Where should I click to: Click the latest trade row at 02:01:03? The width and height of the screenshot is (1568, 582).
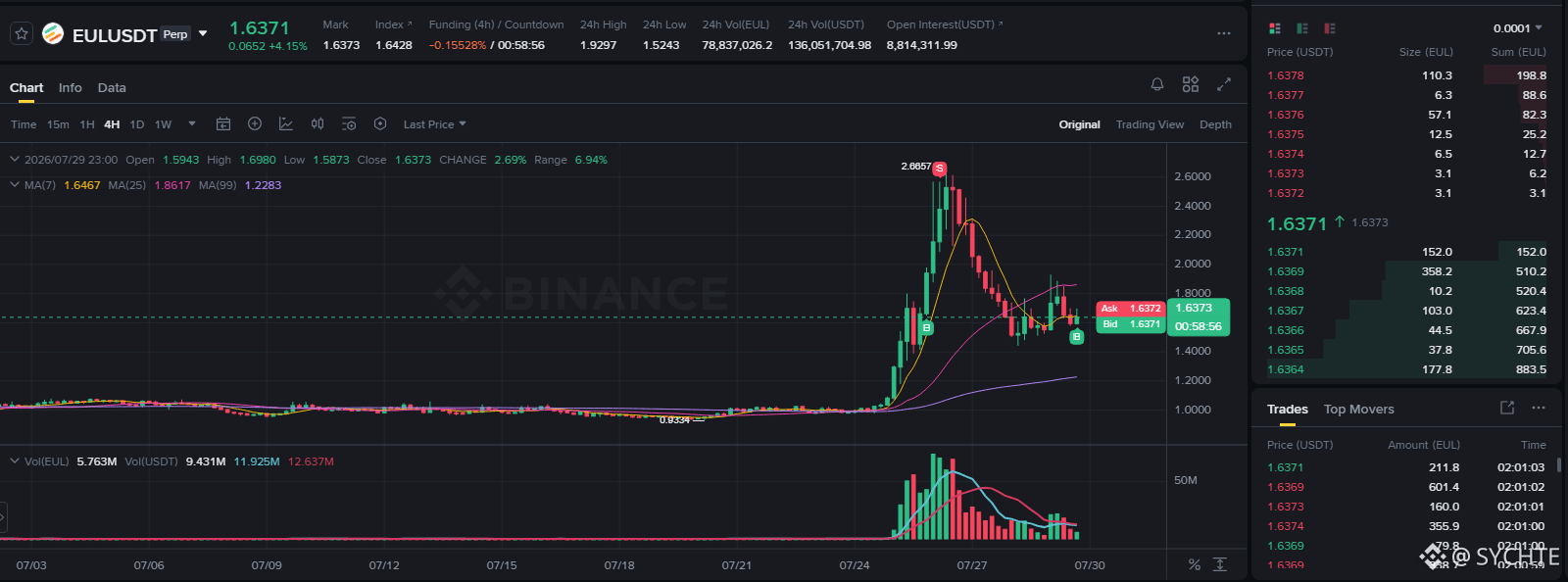tap(1406, 467)
